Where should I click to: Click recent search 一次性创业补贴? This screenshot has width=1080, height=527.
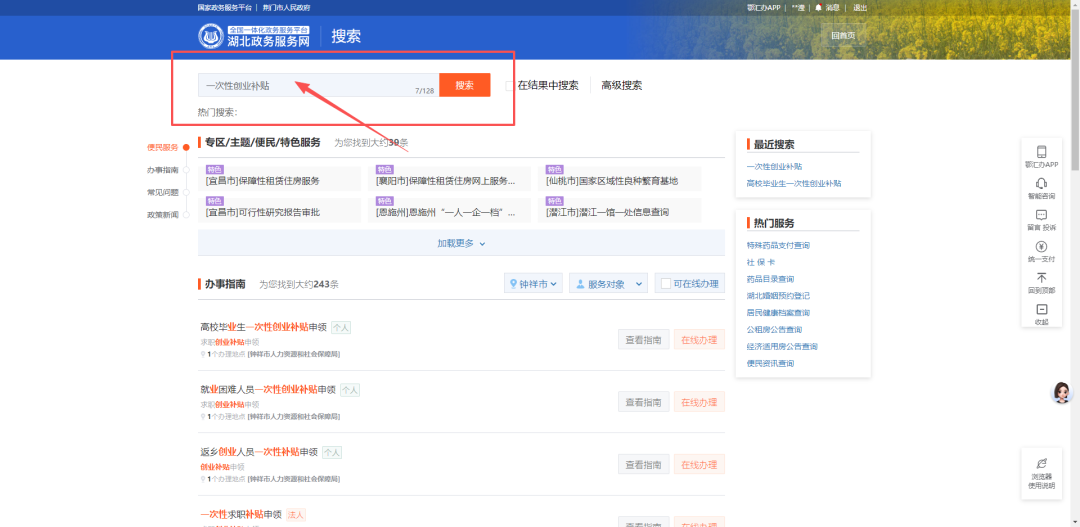774,167
